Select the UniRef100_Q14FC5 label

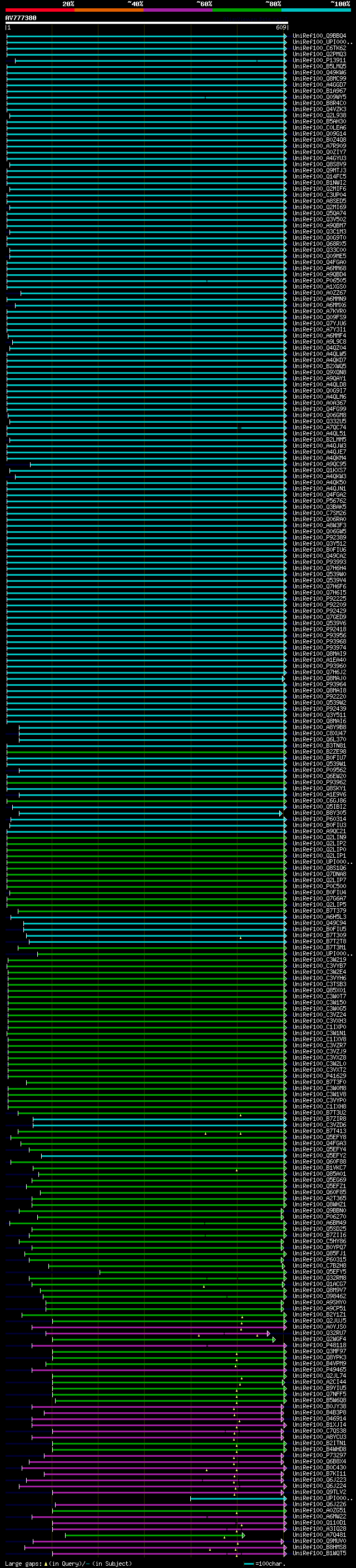click(319, 176)
